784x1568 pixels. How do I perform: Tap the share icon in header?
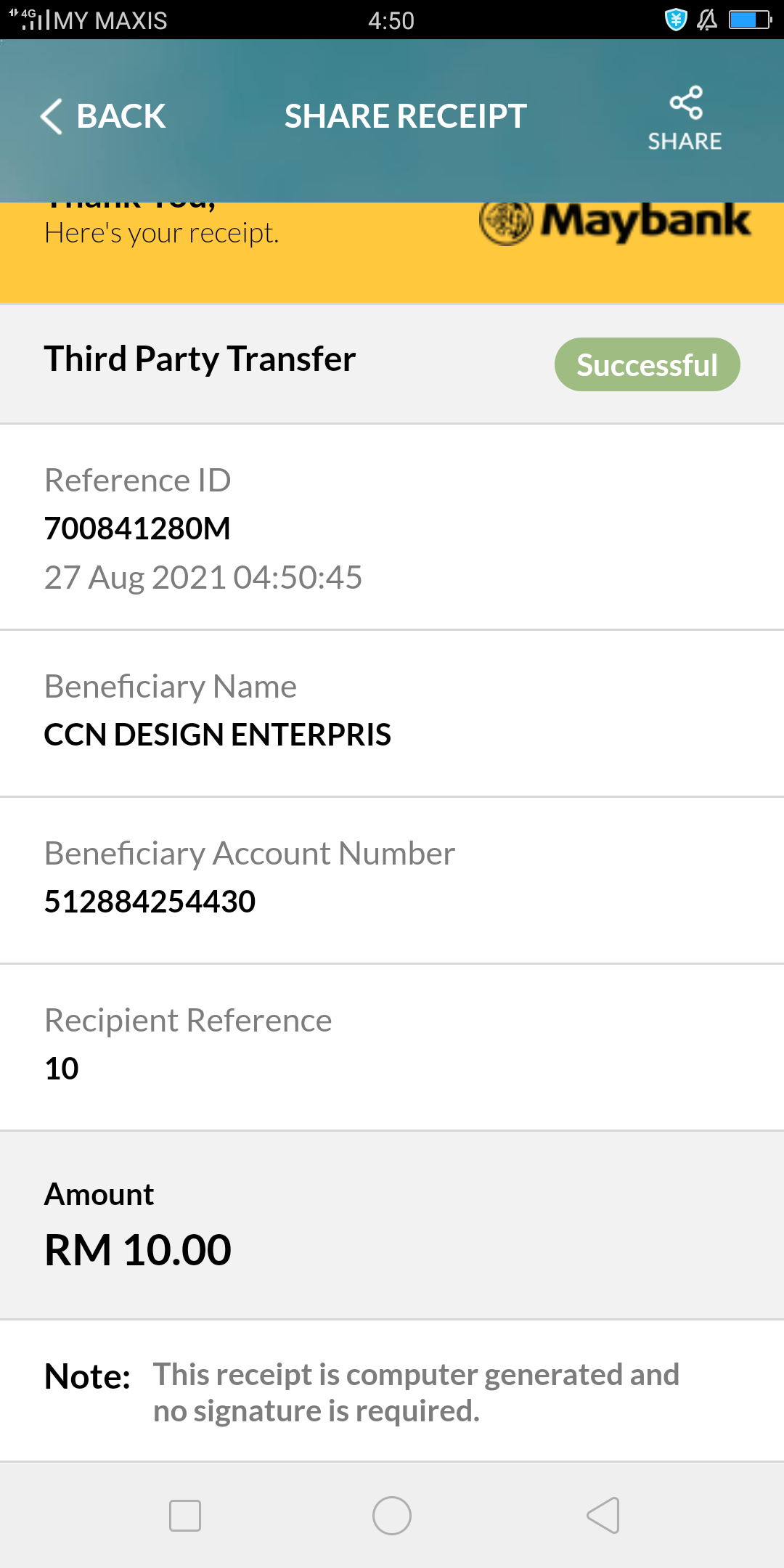coord(686,102)
